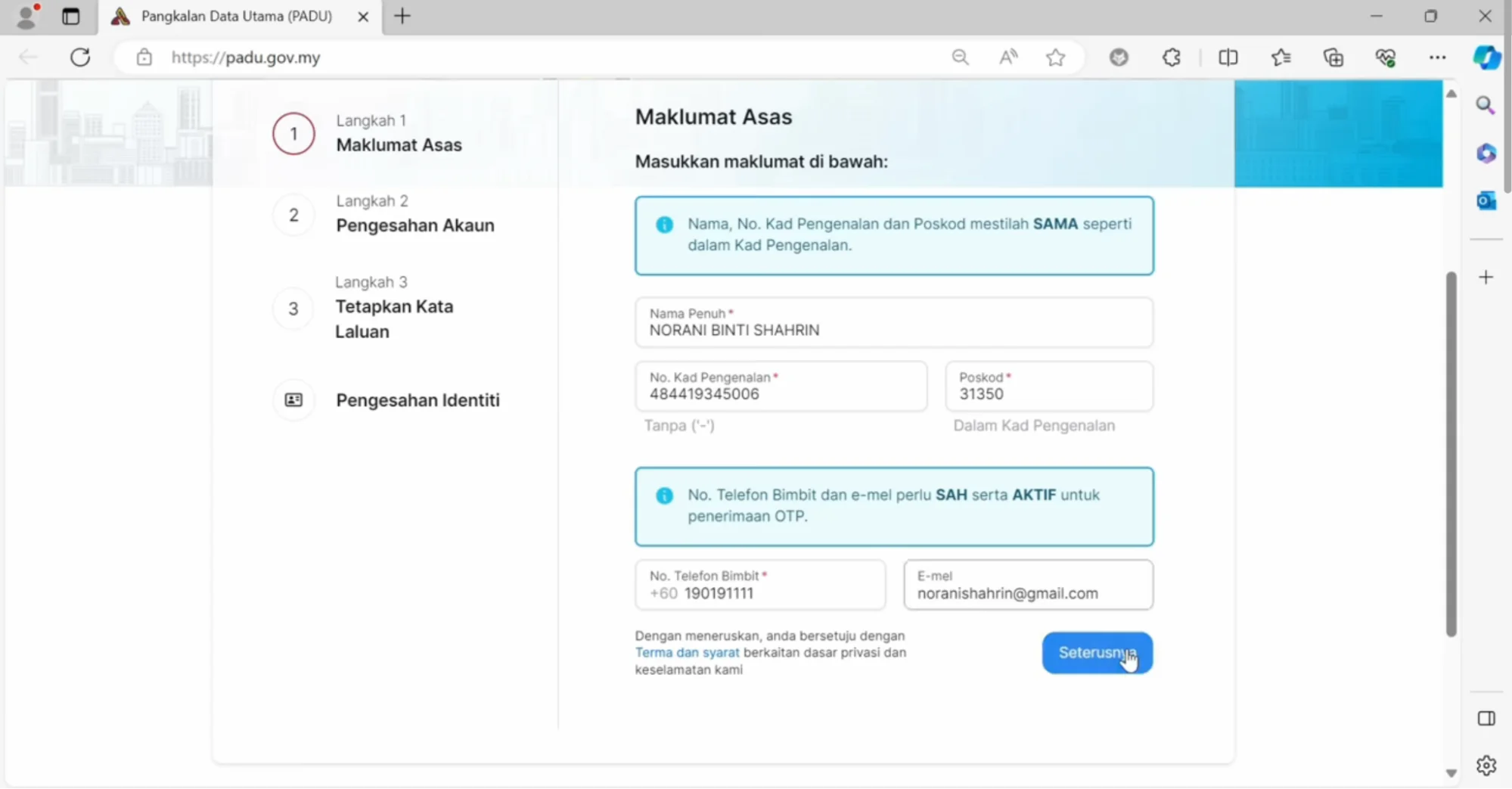Open Favorites list icon

tap(1281, 57)
